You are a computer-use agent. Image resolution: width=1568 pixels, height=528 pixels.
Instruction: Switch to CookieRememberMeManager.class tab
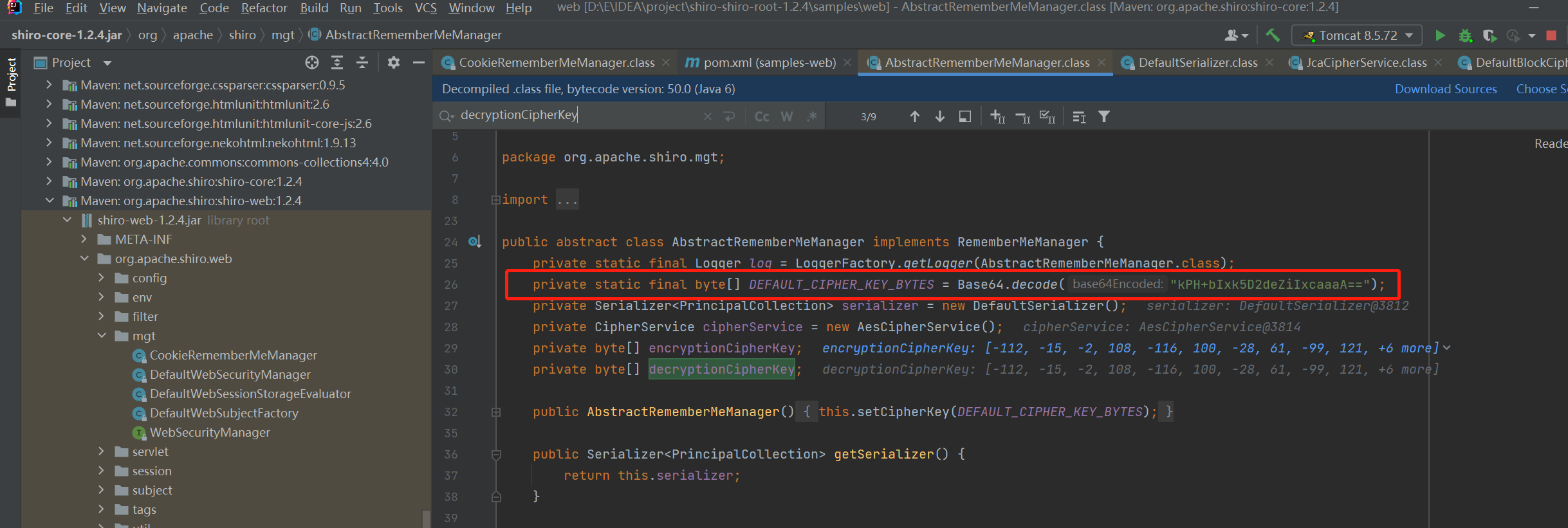point(556,62)
